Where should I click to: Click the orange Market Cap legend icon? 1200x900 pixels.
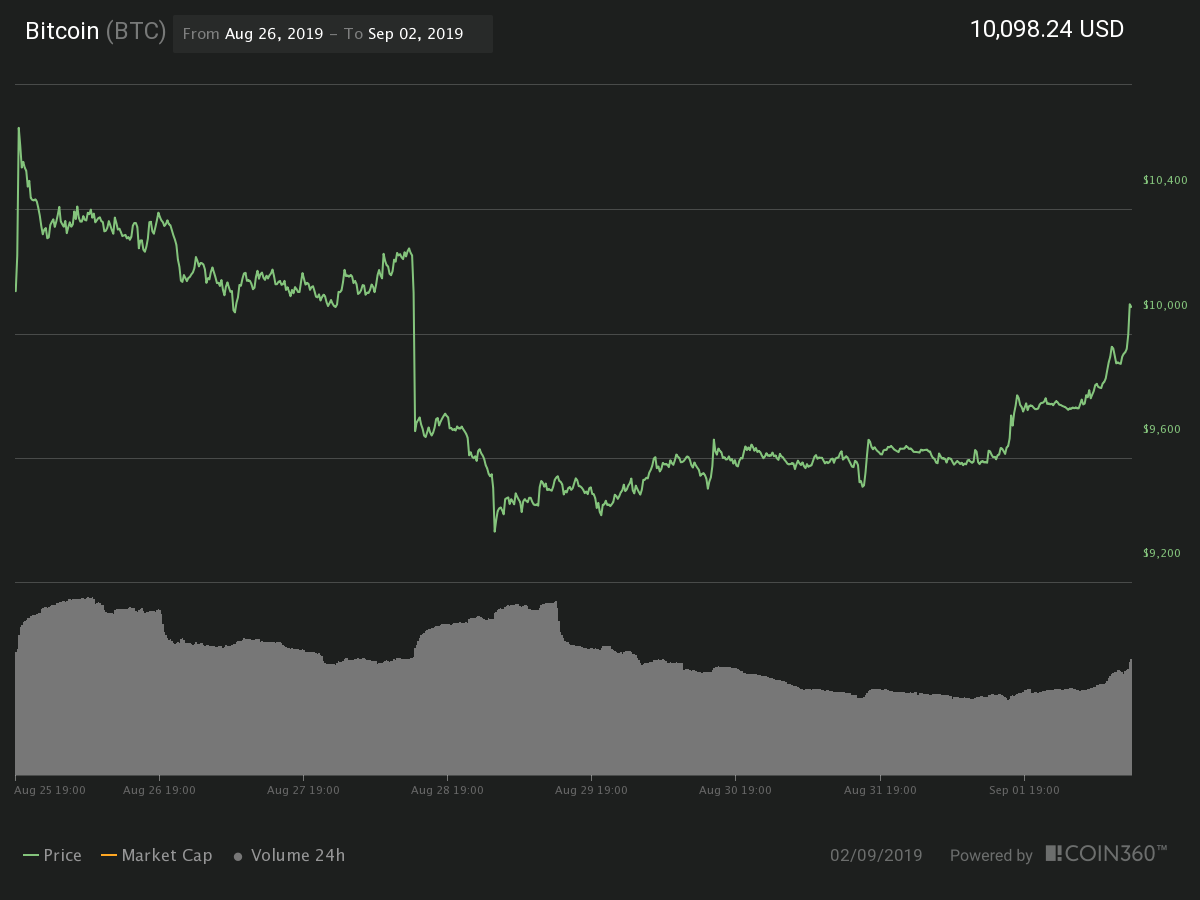(x=108, y=855)
